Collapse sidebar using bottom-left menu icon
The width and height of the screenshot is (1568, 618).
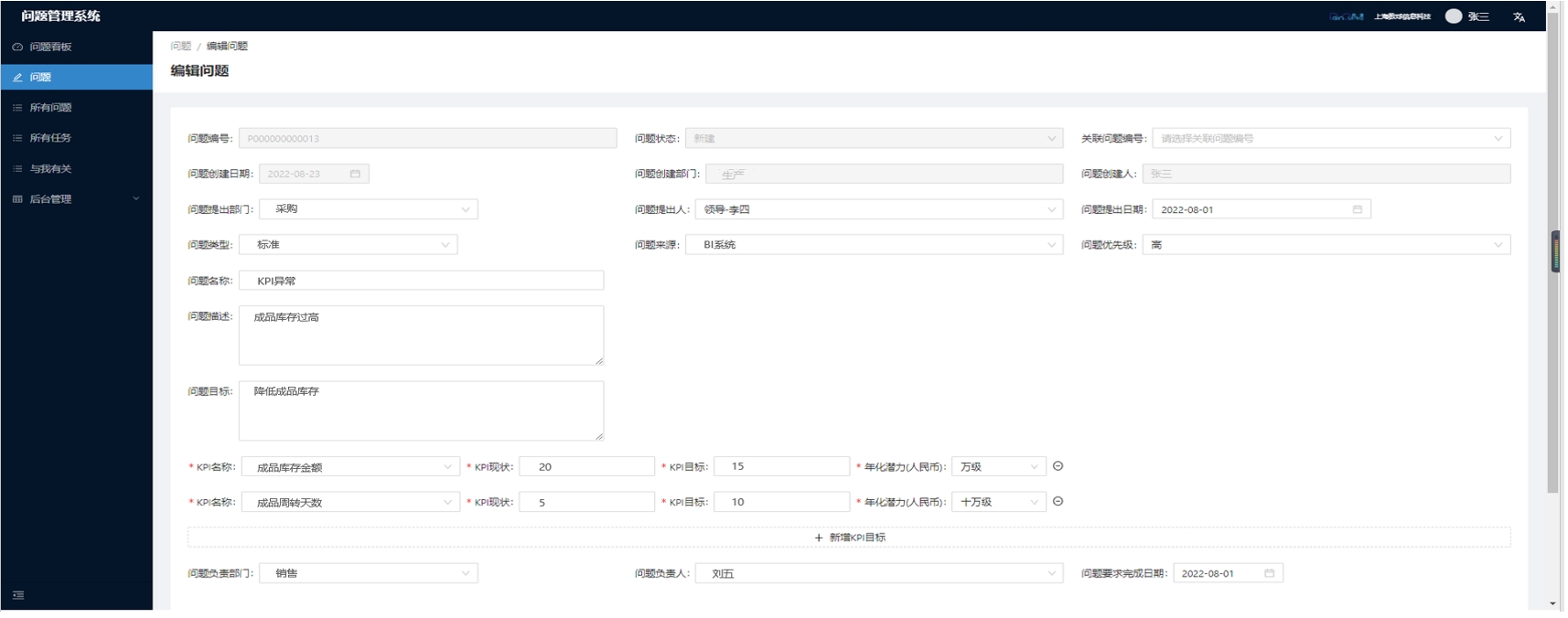coord(18,595)
